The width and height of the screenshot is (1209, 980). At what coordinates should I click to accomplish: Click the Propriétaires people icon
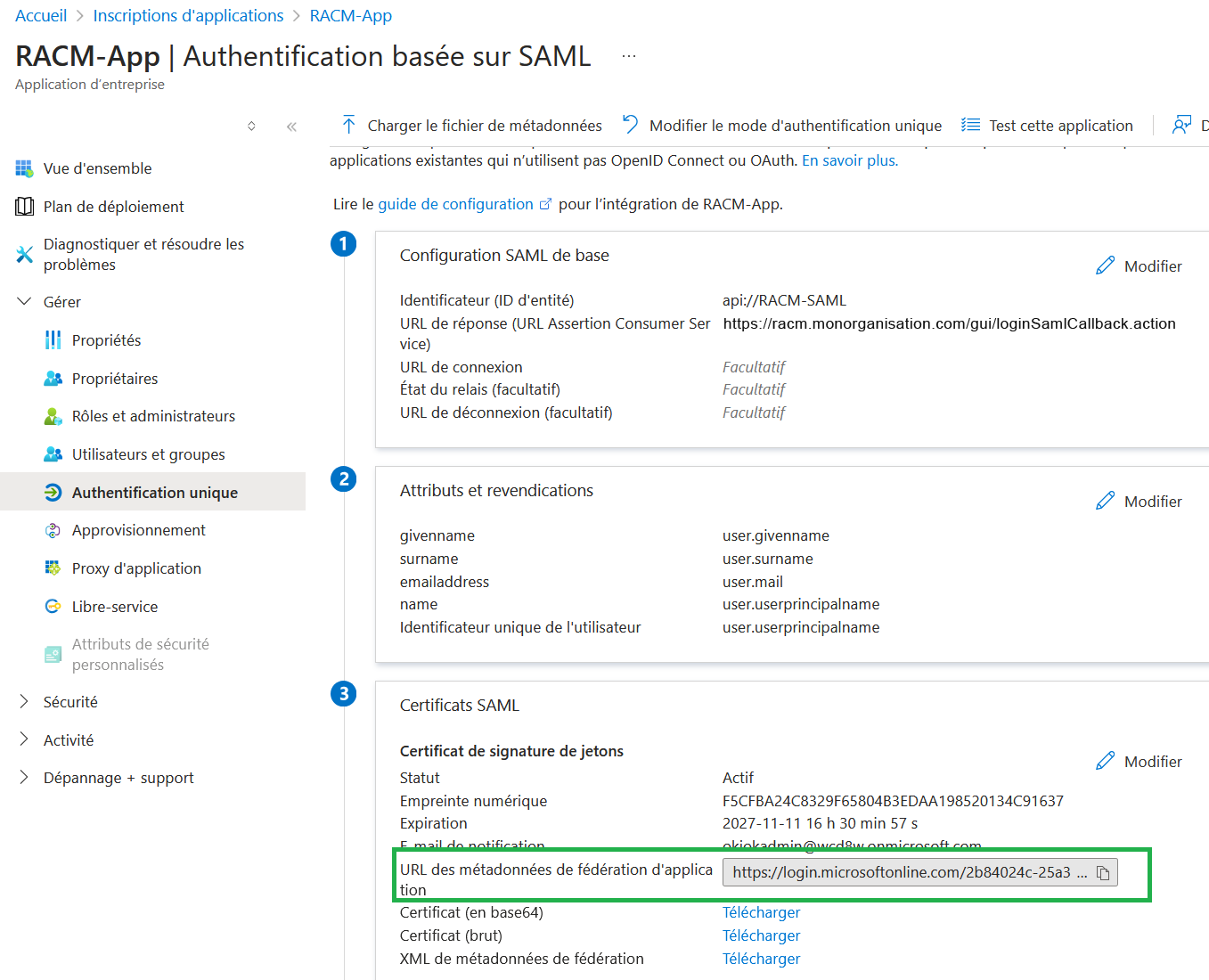(53, 379)
